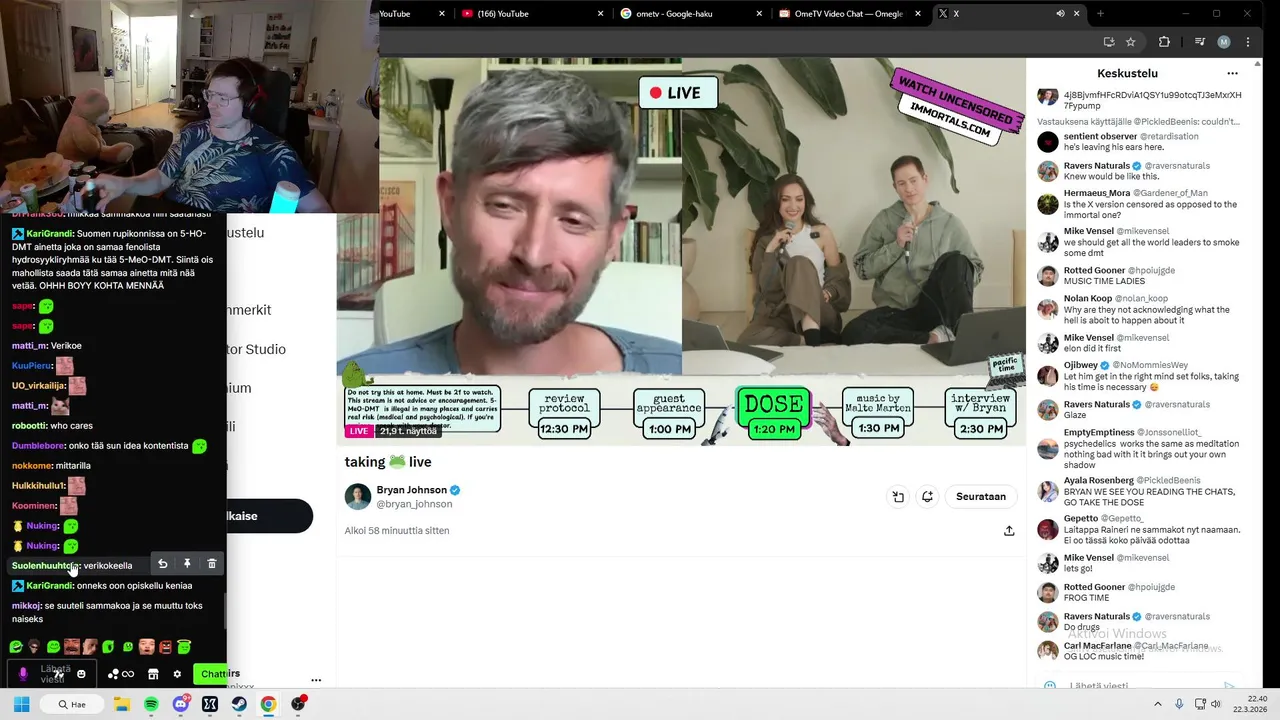Switch to OmeTV Video Chat tab
1280x720 pixels.
(x=848, y=14)
